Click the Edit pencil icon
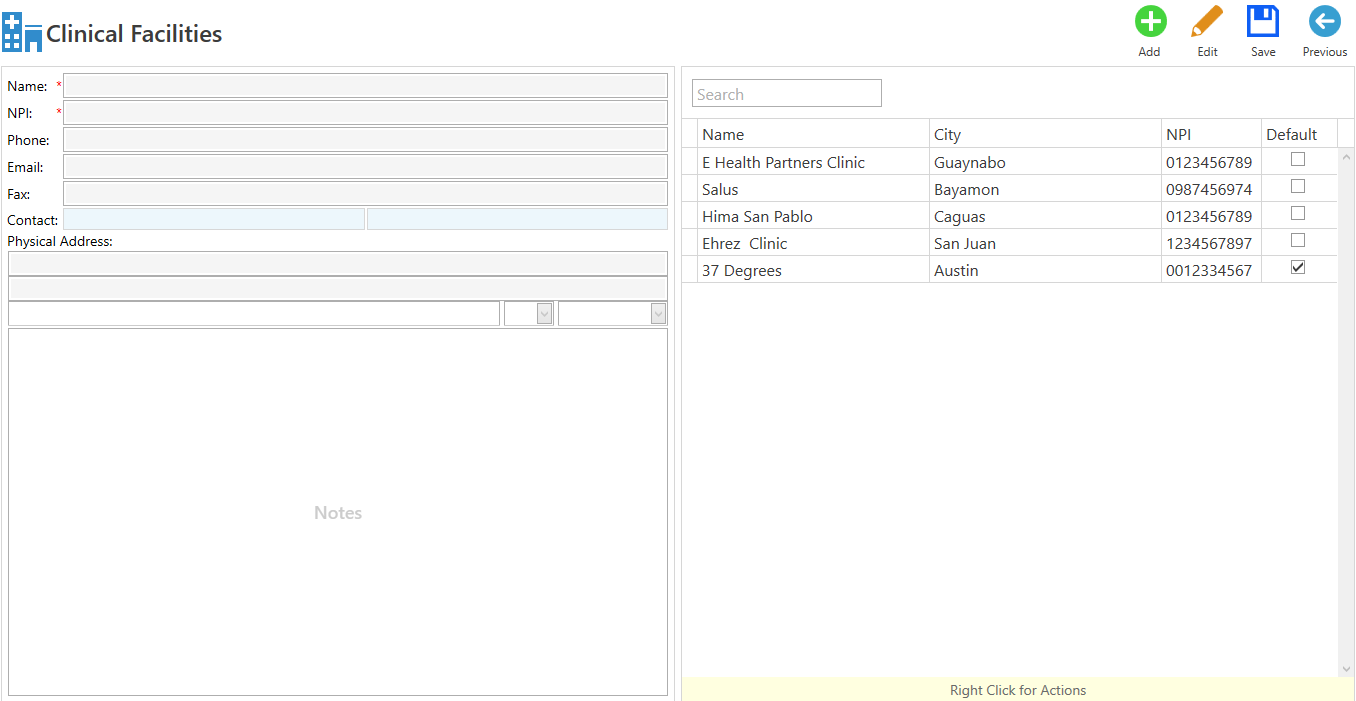 pyautogui.click(x=1207, y=20)
